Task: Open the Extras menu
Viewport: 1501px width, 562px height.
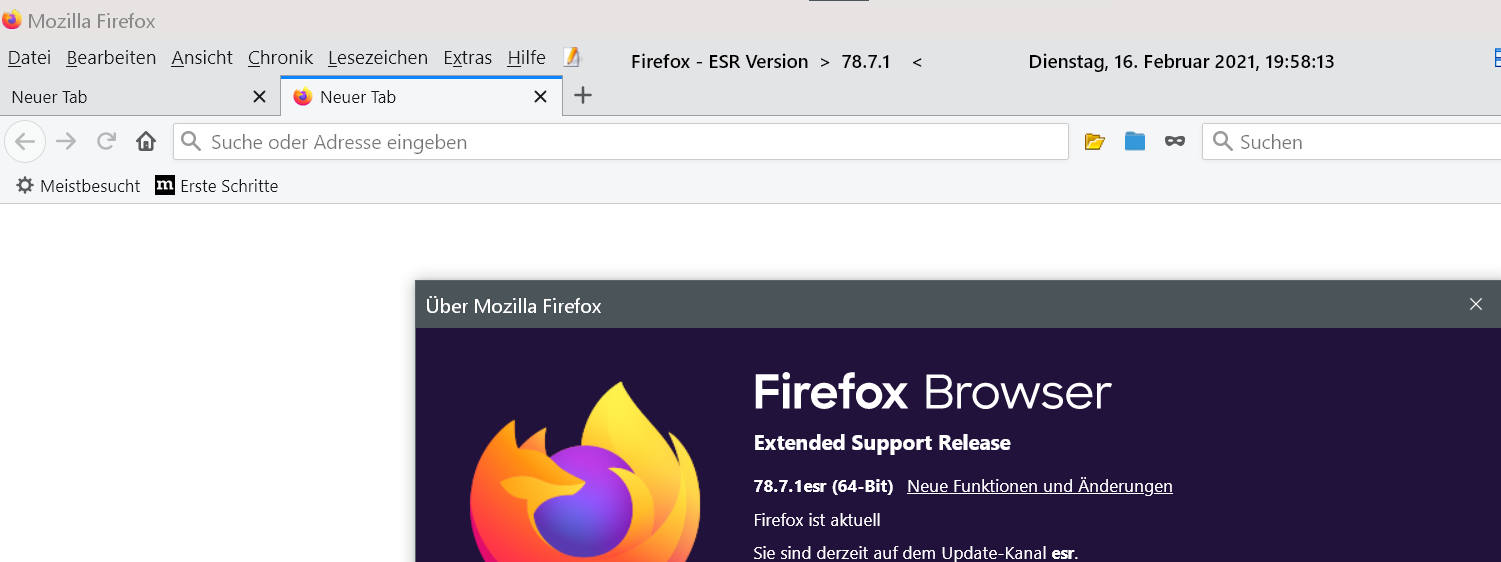Action: [x=467, y=58]
